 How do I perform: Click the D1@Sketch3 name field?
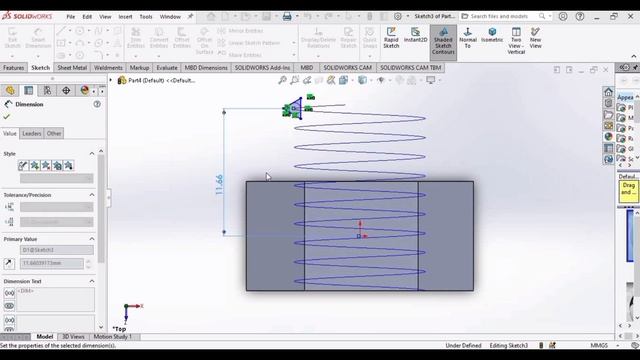click(57, 250)
